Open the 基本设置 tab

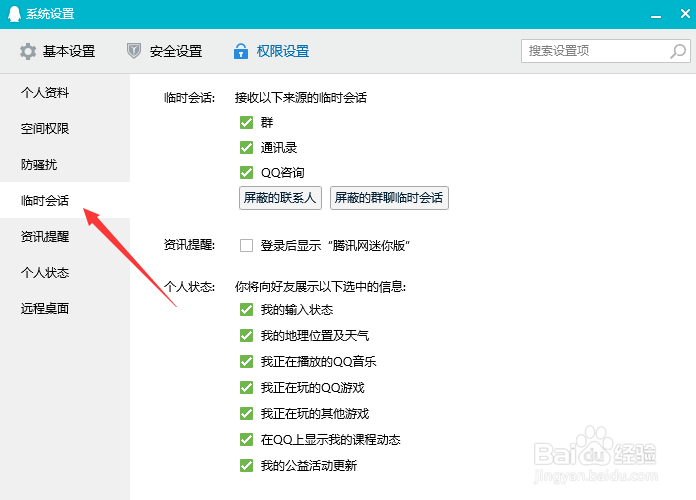pyautogui.click(x=58, y=52)
